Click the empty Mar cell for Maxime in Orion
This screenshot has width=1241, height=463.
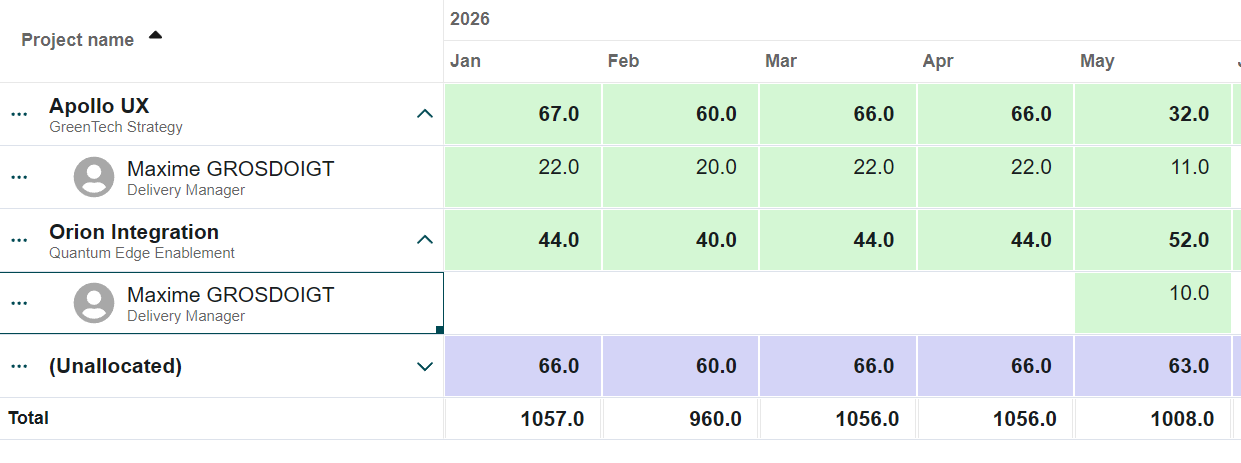pos(838,303)
